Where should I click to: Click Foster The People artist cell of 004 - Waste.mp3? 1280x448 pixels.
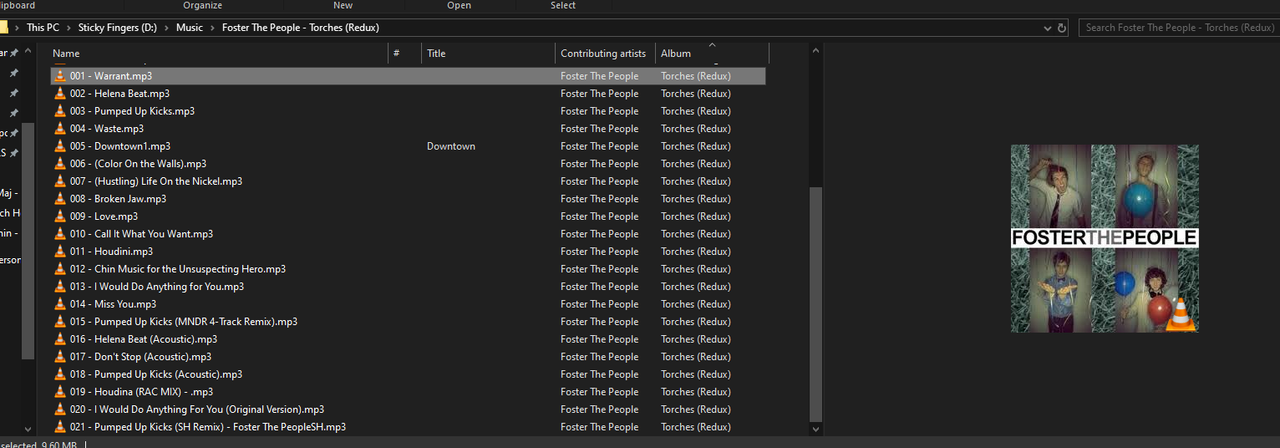(x=599, y=129)
